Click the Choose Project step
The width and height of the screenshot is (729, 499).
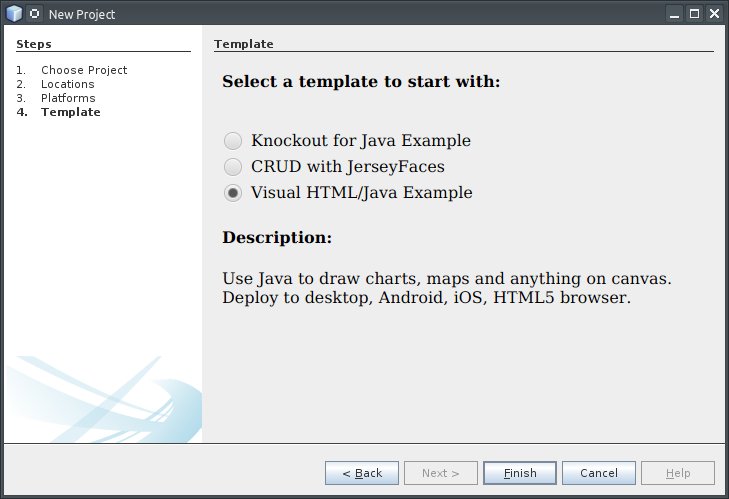84,70
